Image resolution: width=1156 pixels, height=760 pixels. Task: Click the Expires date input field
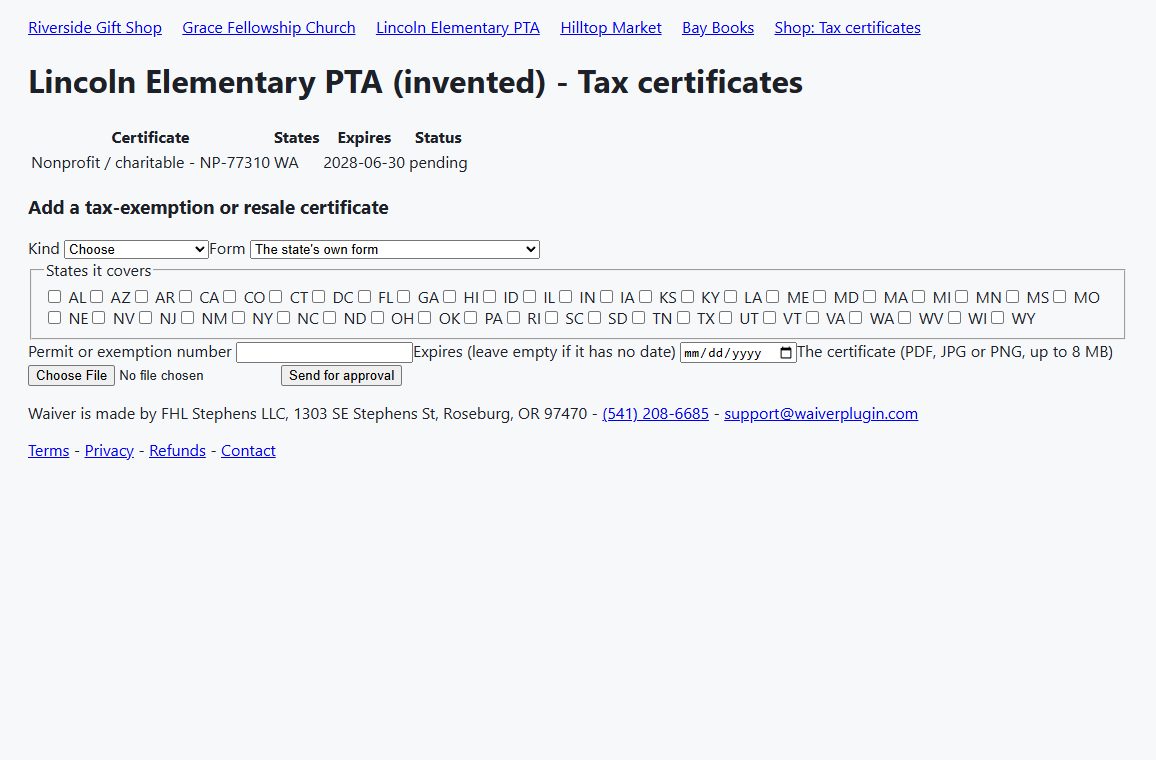coord(738,353)
